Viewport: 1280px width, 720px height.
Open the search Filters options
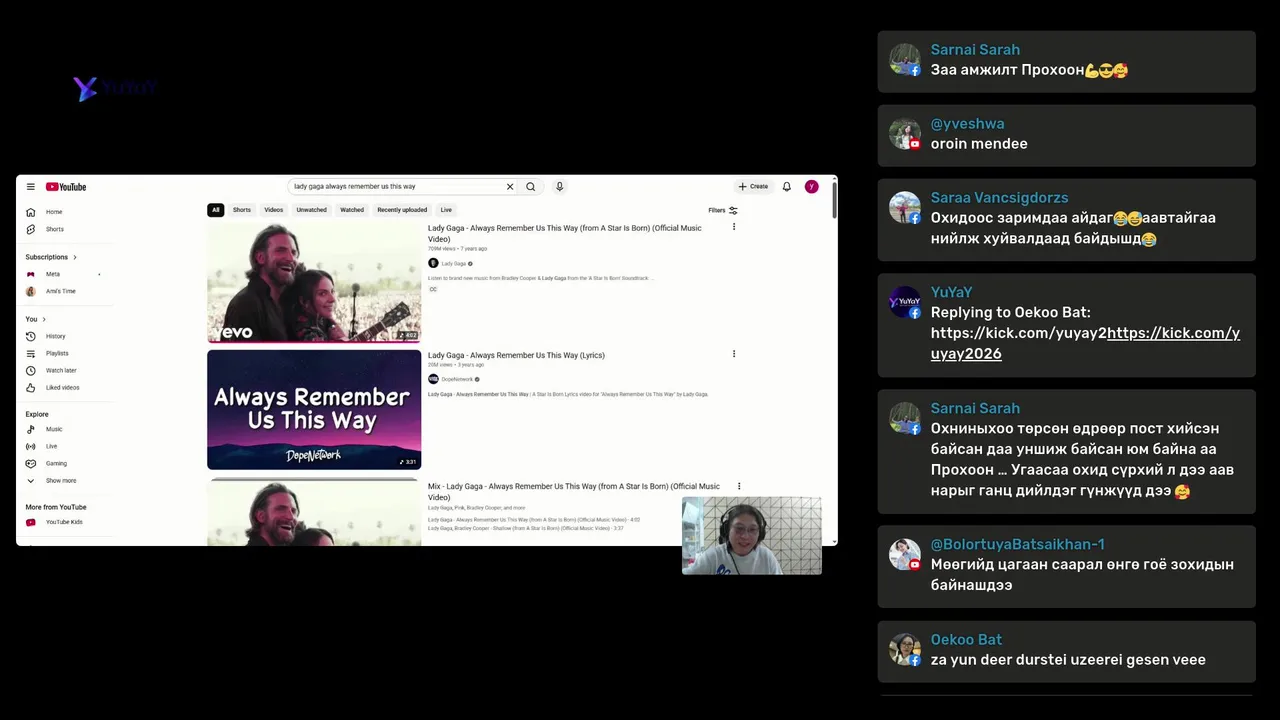click(723, 210)
